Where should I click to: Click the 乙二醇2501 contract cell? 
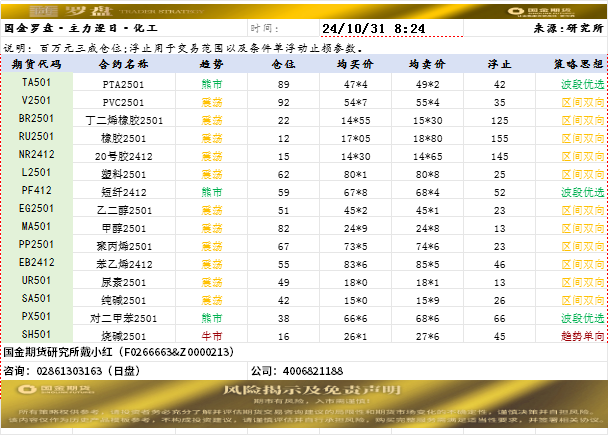pos(124,210)
